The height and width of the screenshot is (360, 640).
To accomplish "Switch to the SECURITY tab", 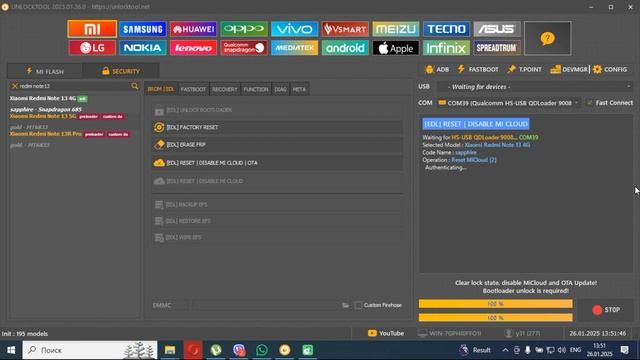I will point(121,71).
